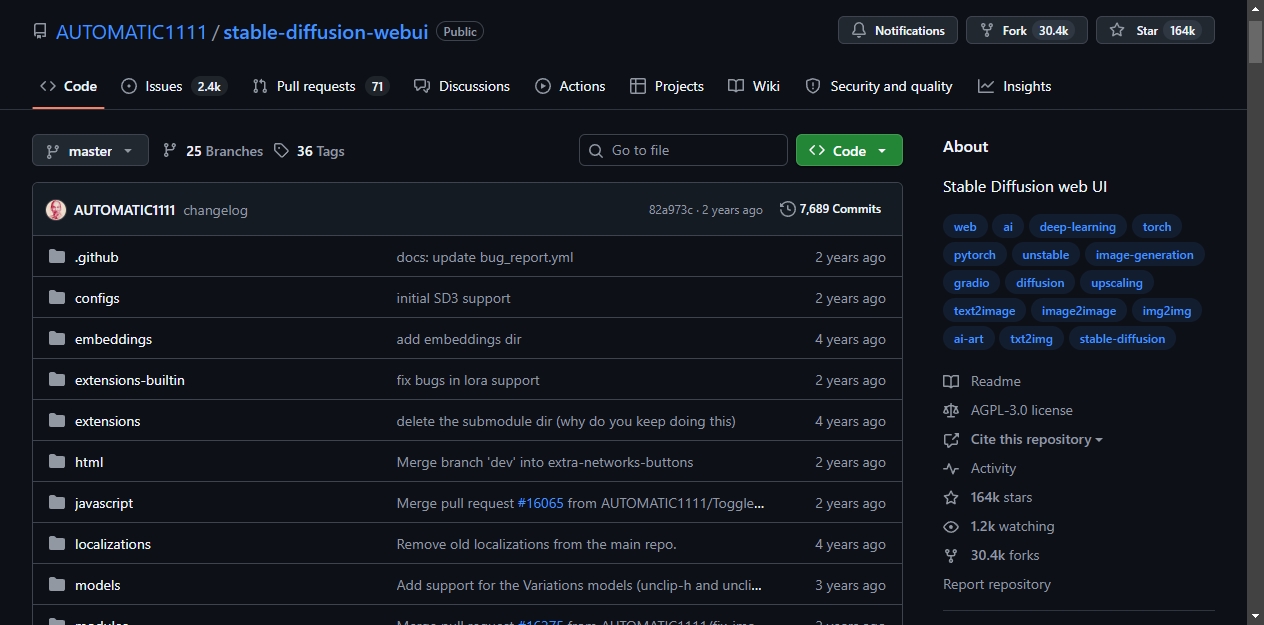The width and height of the screenshot is (1264, 625).
Task: Click the folder icon beside configs
Action: (x=57, y=298)
